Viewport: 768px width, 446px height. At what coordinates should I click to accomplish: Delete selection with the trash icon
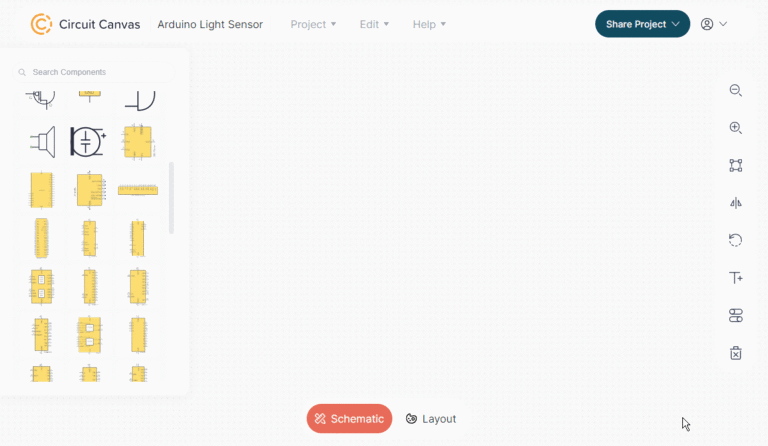[x=736, y=353]
